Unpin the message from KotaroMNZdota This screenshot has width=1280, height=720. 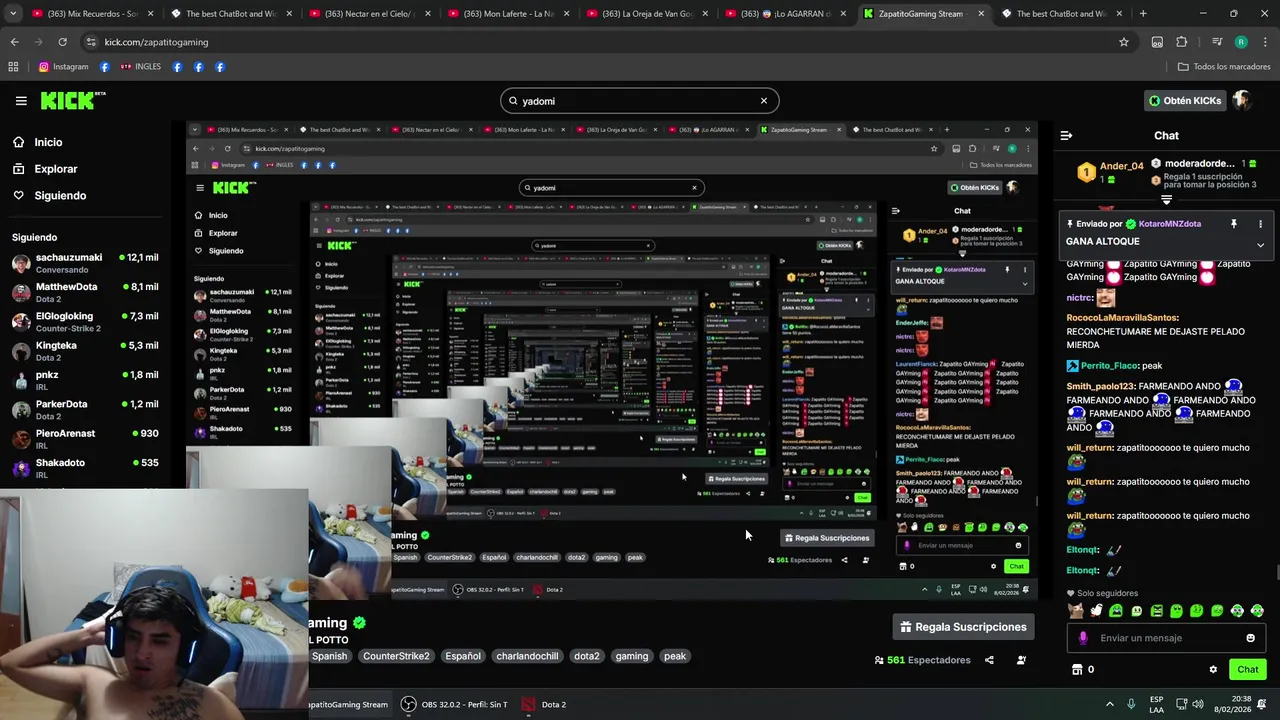pyautogui.click(x=1234, y=224)
